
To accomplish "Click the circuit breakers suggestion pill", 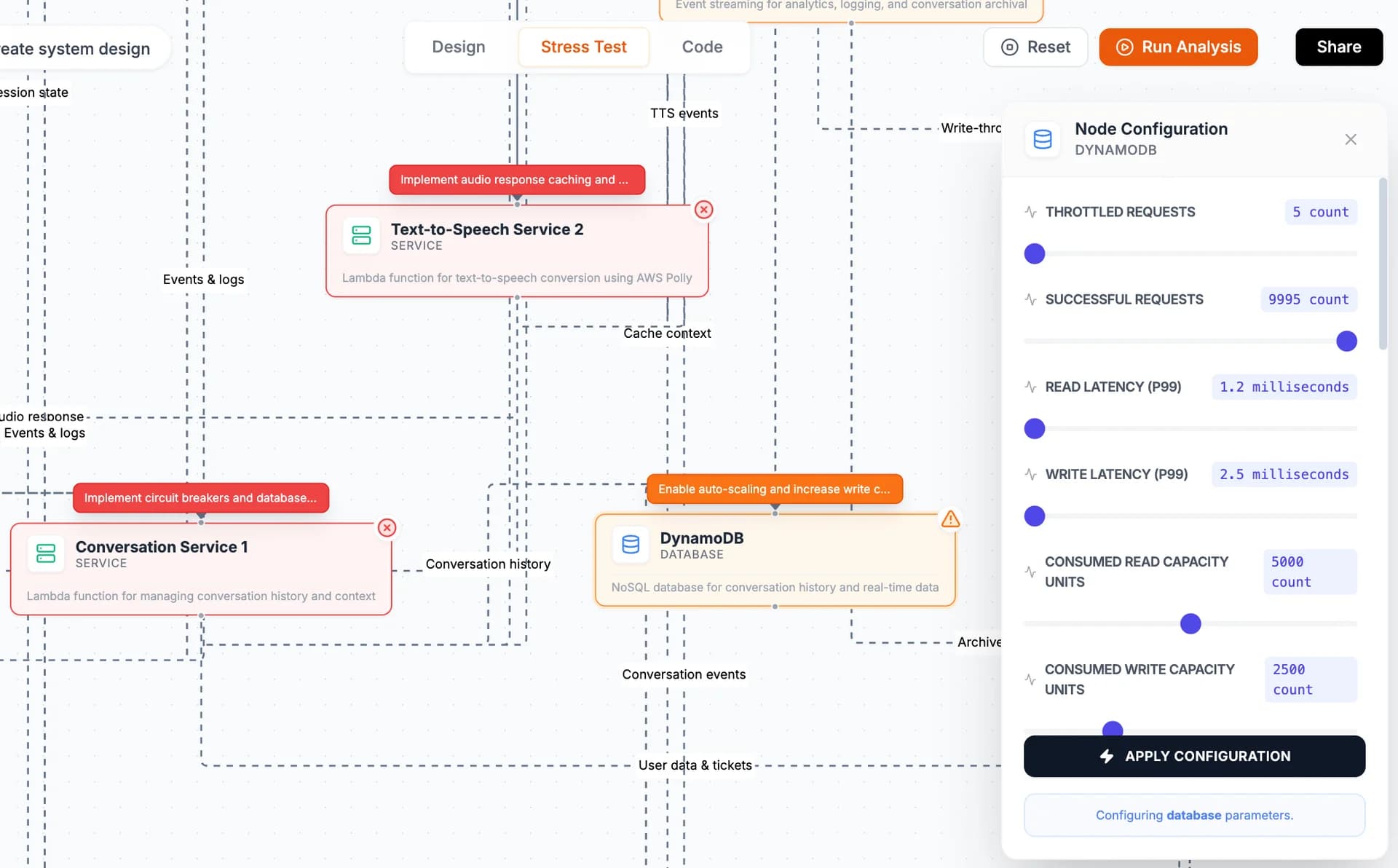I will coord(201,498).
